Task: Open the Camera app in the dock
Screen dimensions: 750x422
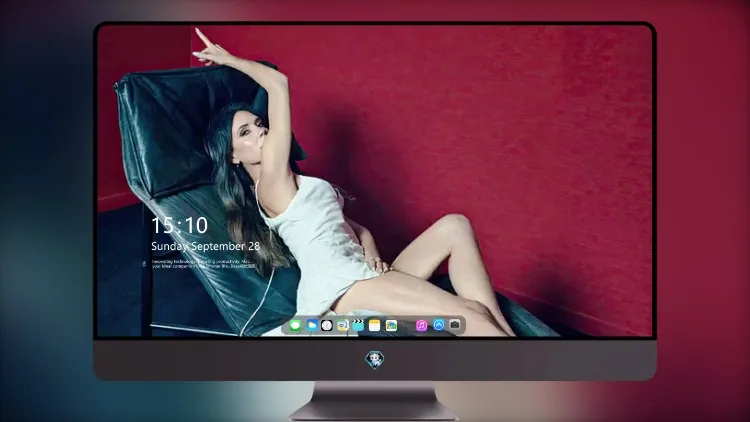Action: [x=455, y=325]
